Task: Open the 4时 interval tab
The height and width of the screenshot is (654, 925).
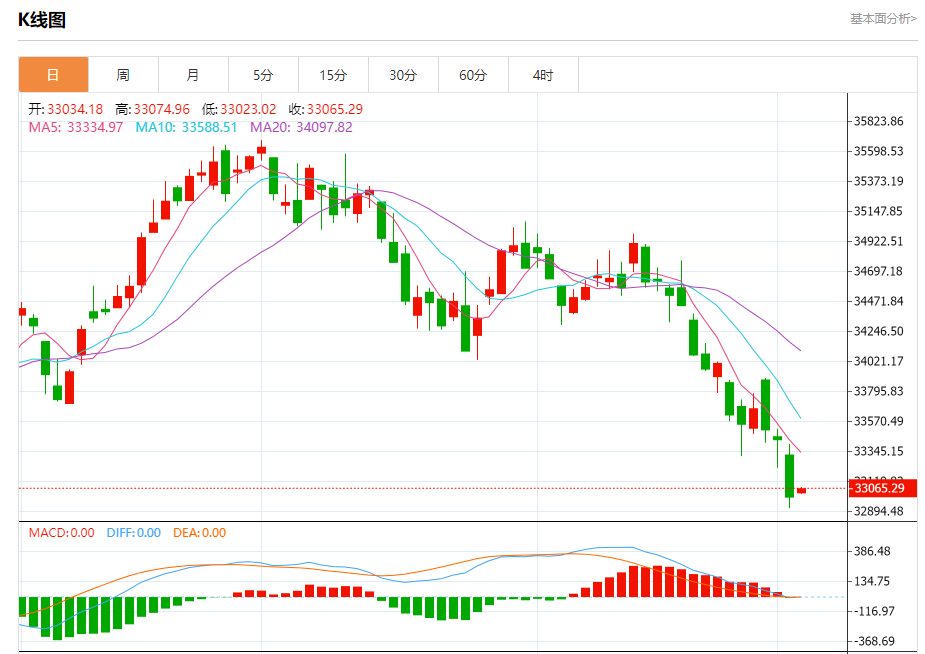Action: coord(543,75)
